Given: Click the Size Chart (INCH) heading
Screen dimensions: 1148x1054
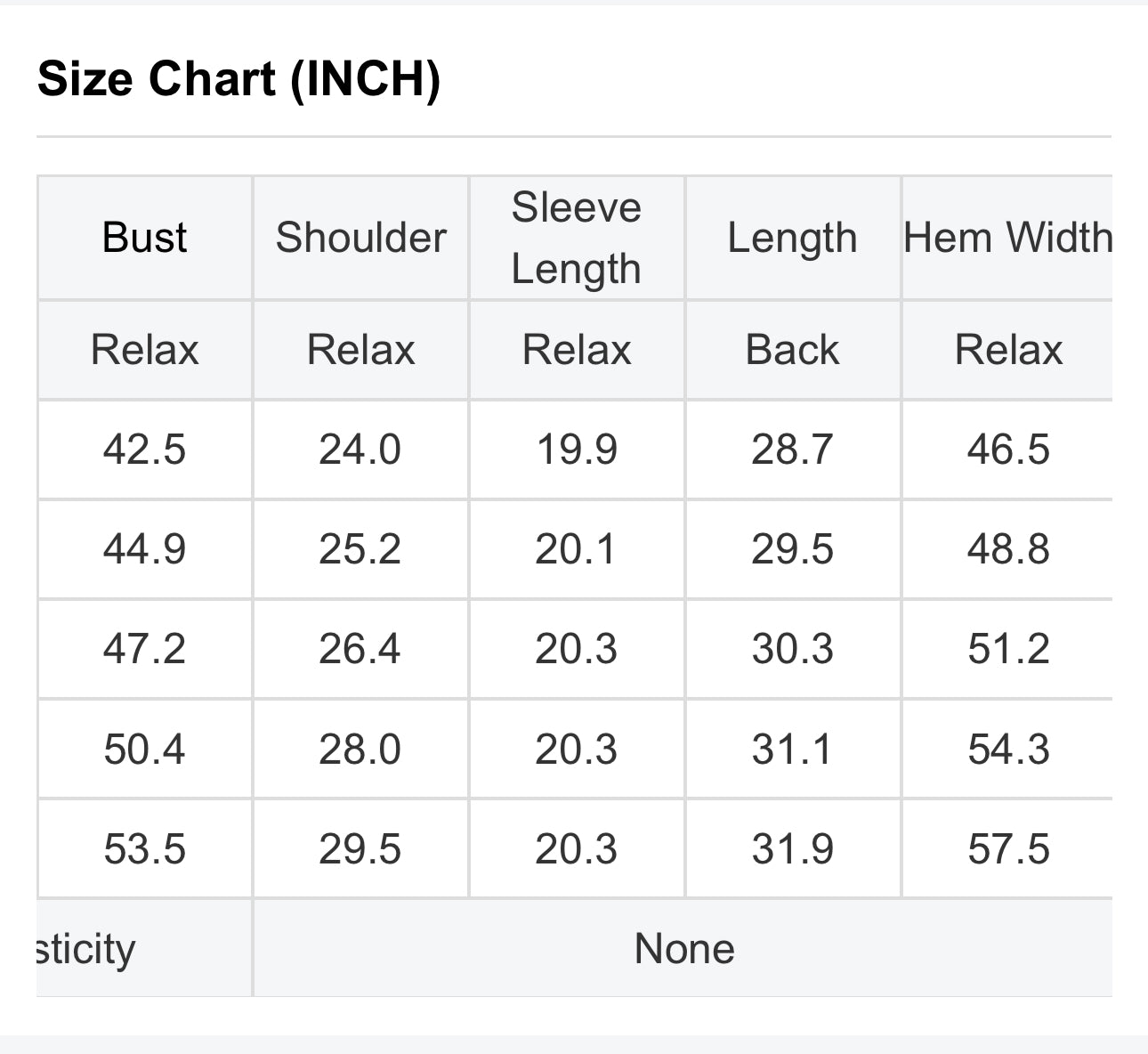Looking at the screenshot, I should pyautogui.click(x=238, y=78).
